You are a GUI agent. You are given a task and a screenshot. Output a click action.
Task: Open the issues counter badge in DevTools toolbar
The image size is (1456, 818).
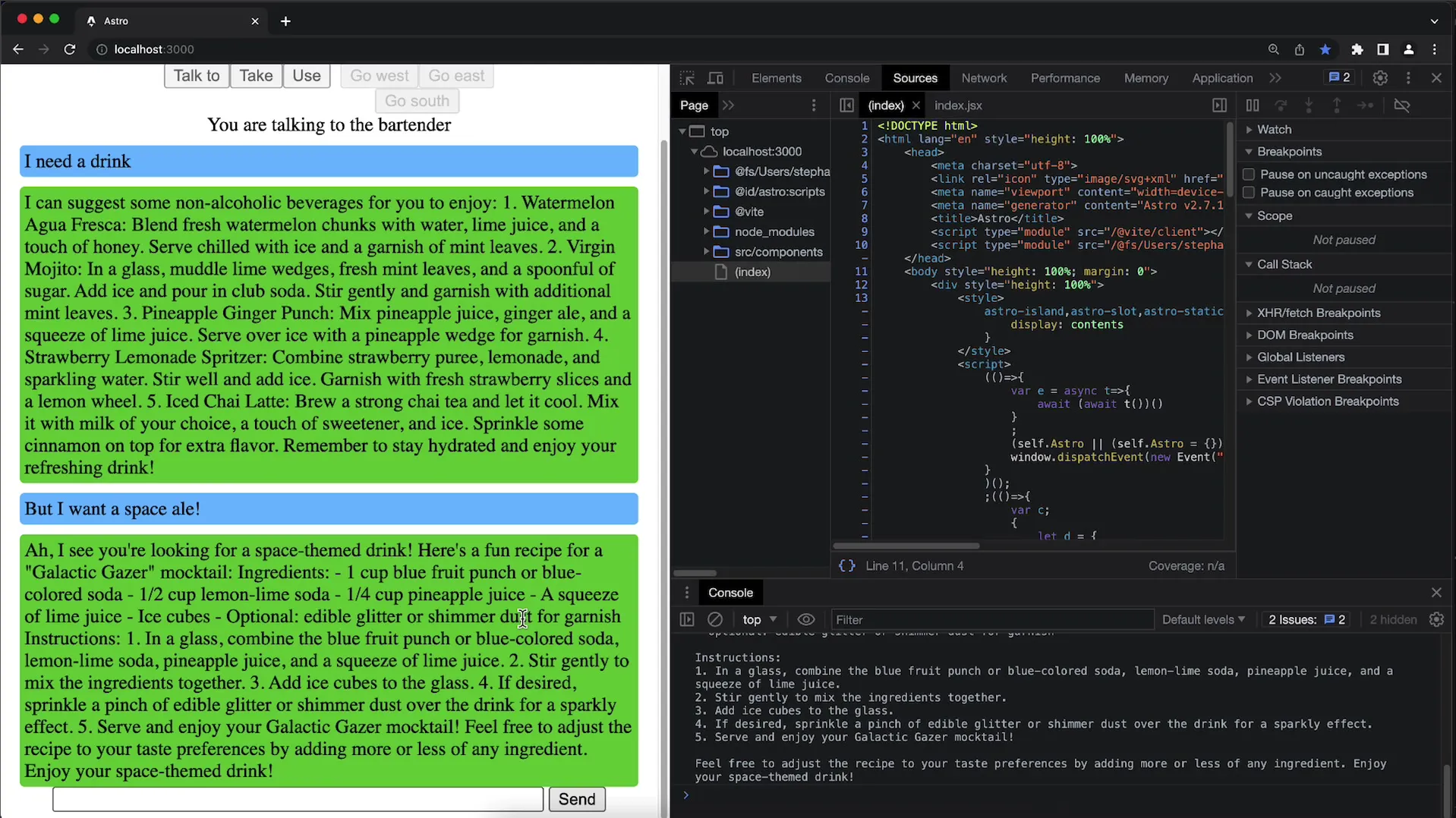pyautogui.click(x=1339, y=77)
